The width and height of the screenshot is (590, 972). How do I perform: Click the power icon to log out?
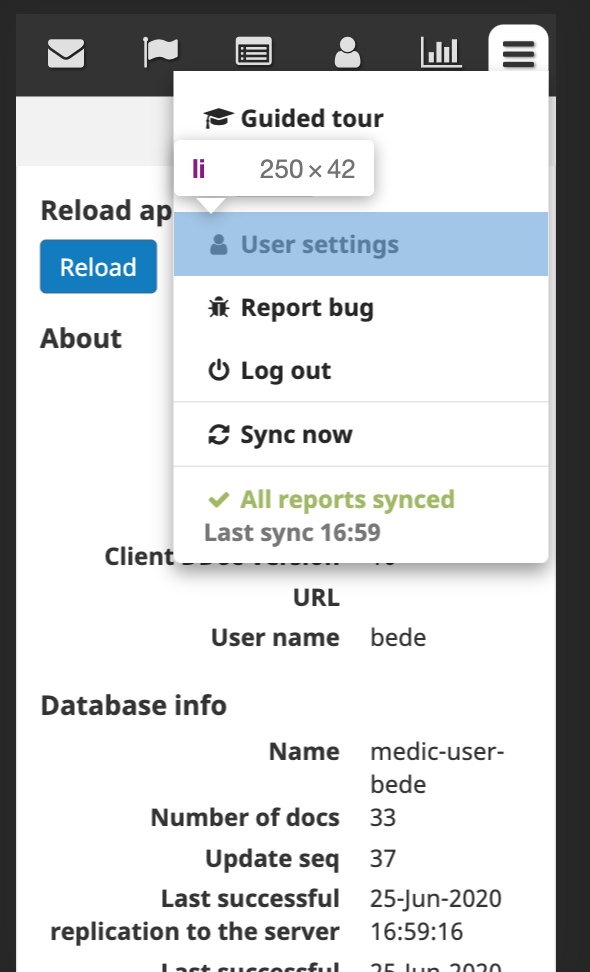(218, 371)
